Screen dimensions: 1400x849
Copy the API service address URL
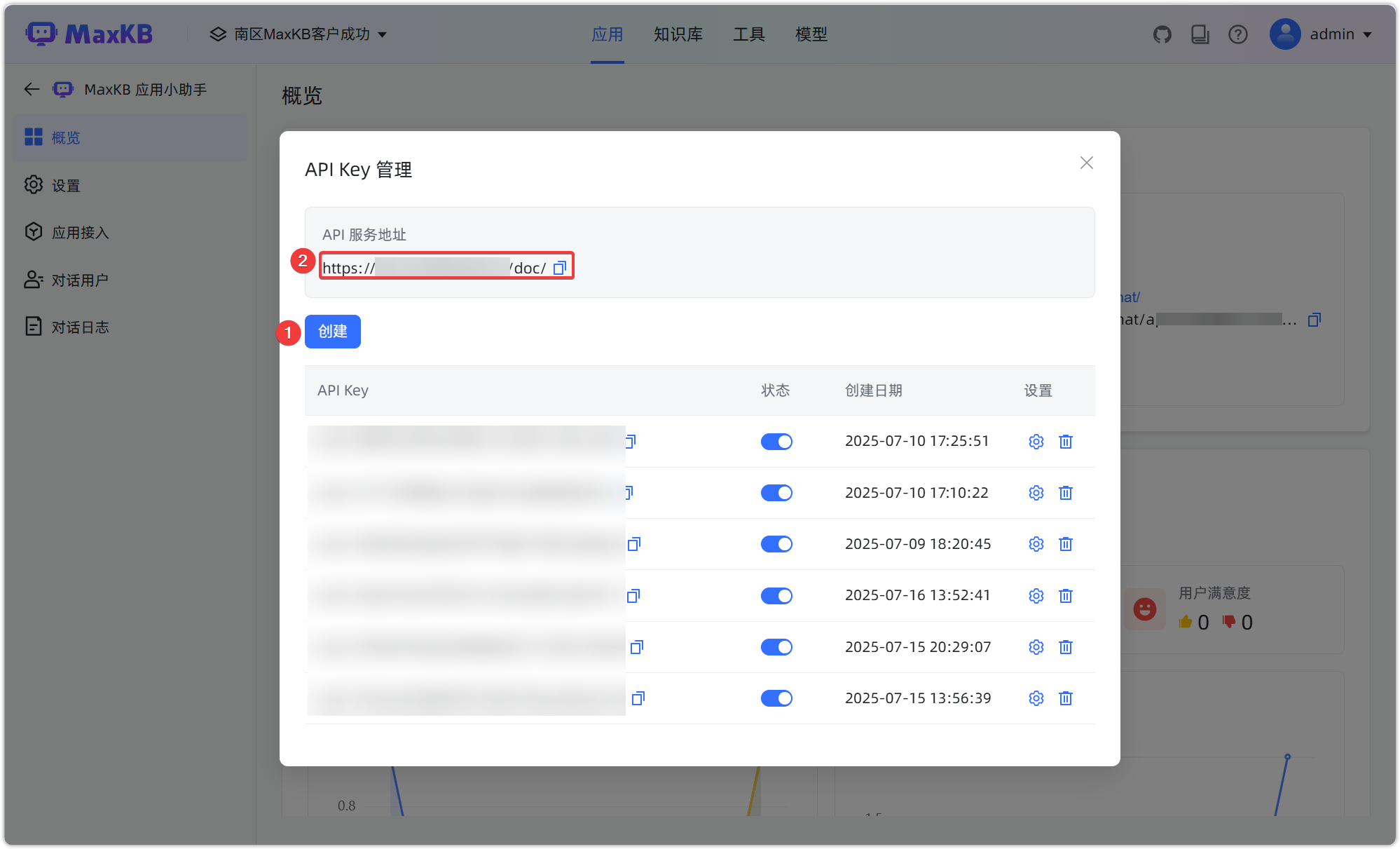[559, 268]
